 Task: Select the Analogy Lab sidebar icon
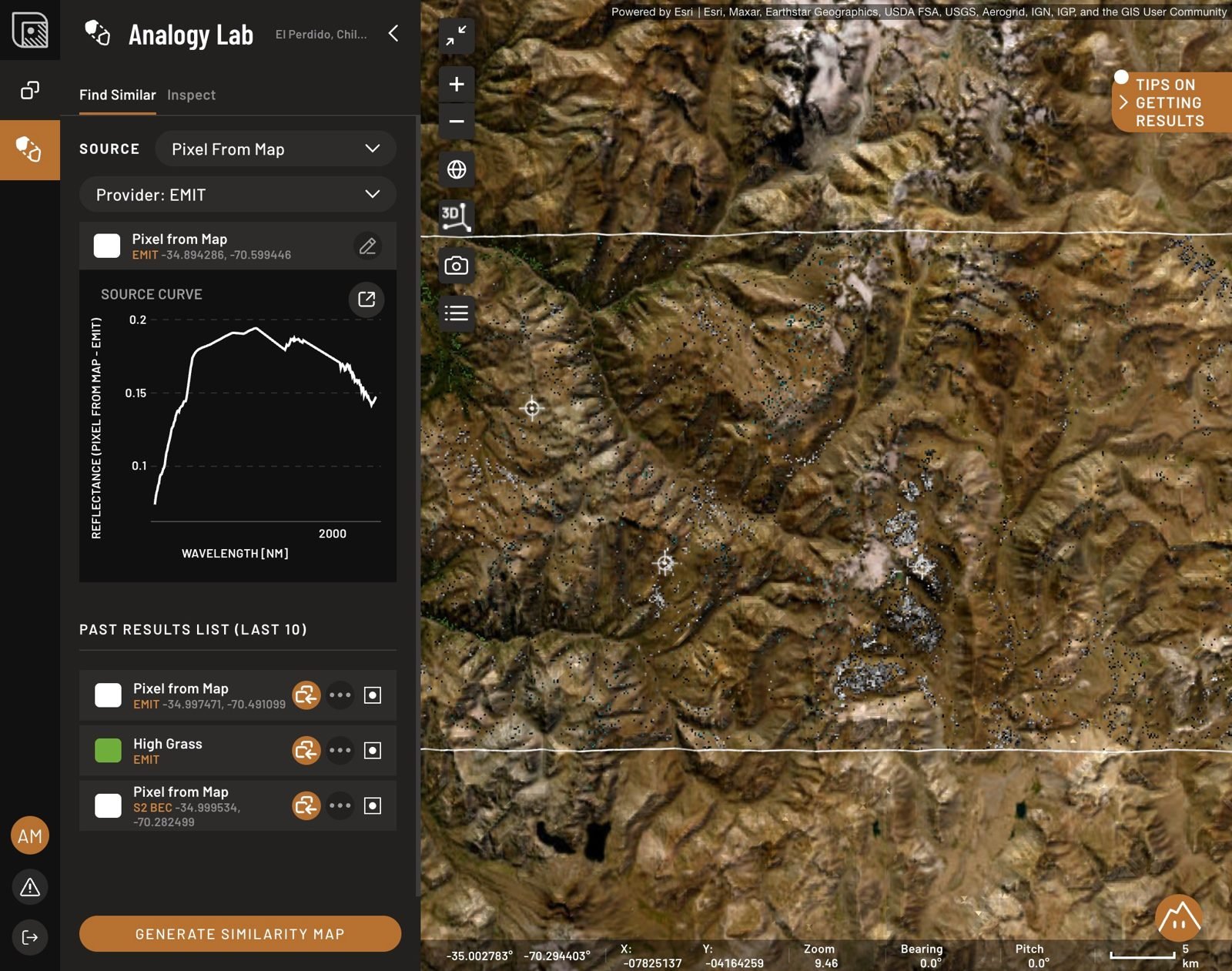(30, 150)
